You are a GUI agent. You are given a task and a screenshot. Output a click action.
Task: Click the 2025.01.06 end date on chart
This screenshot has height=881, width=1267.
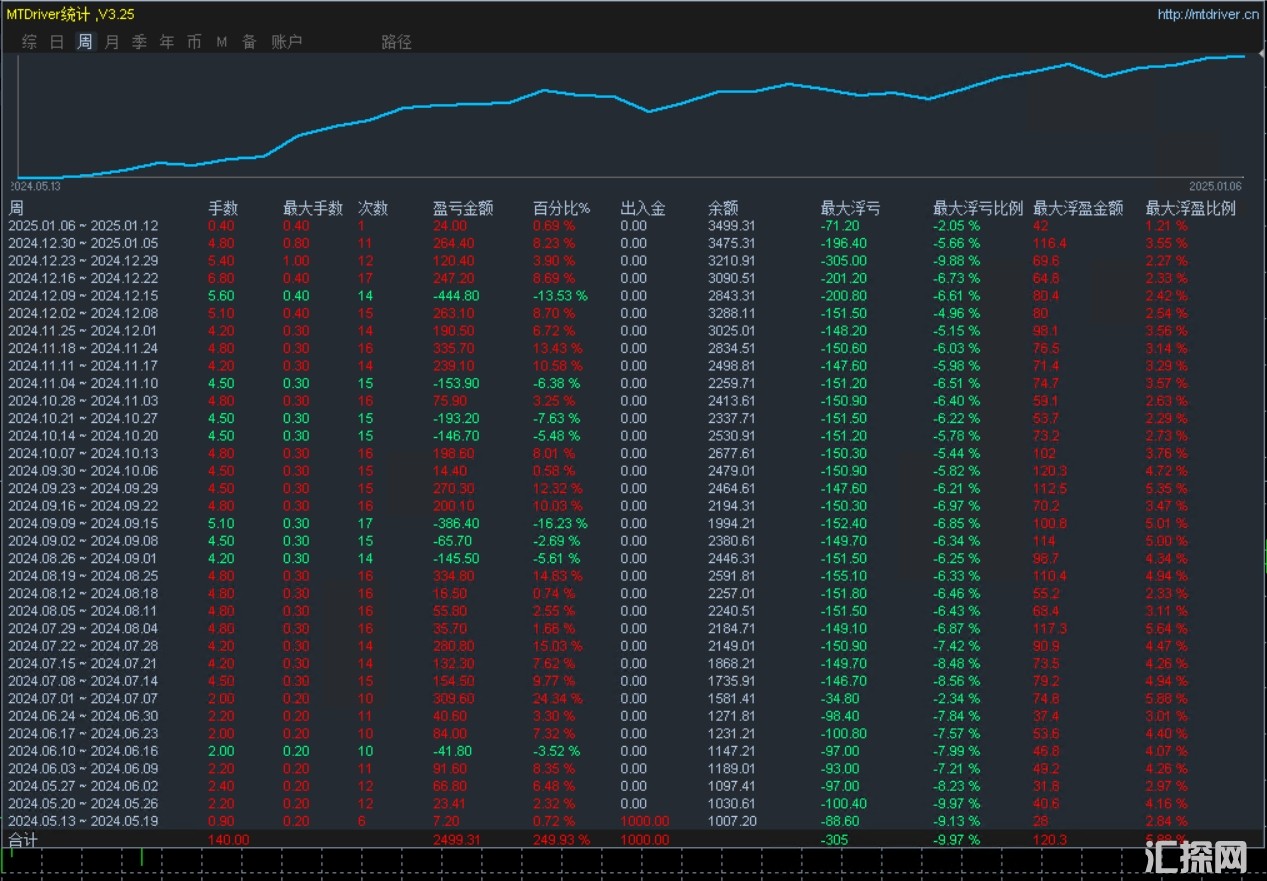(x=1215, y=186)
